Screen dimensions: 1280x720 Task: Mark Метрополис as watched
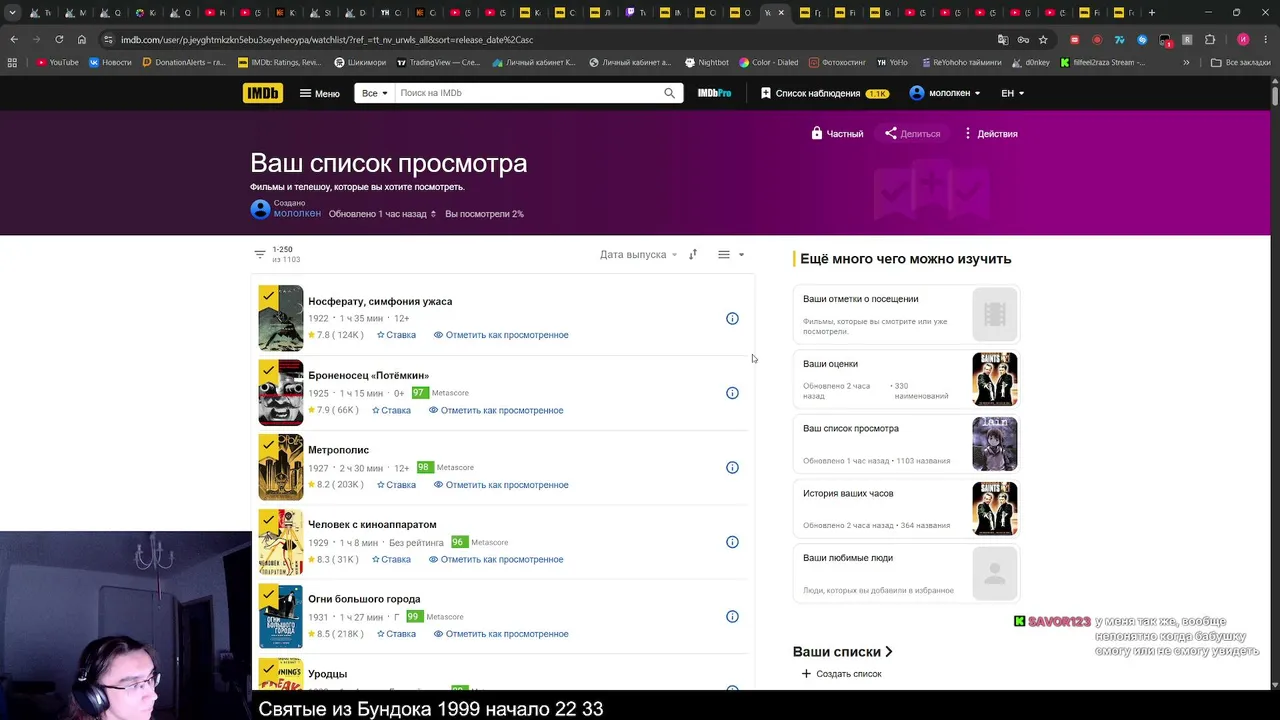(501, 485)
